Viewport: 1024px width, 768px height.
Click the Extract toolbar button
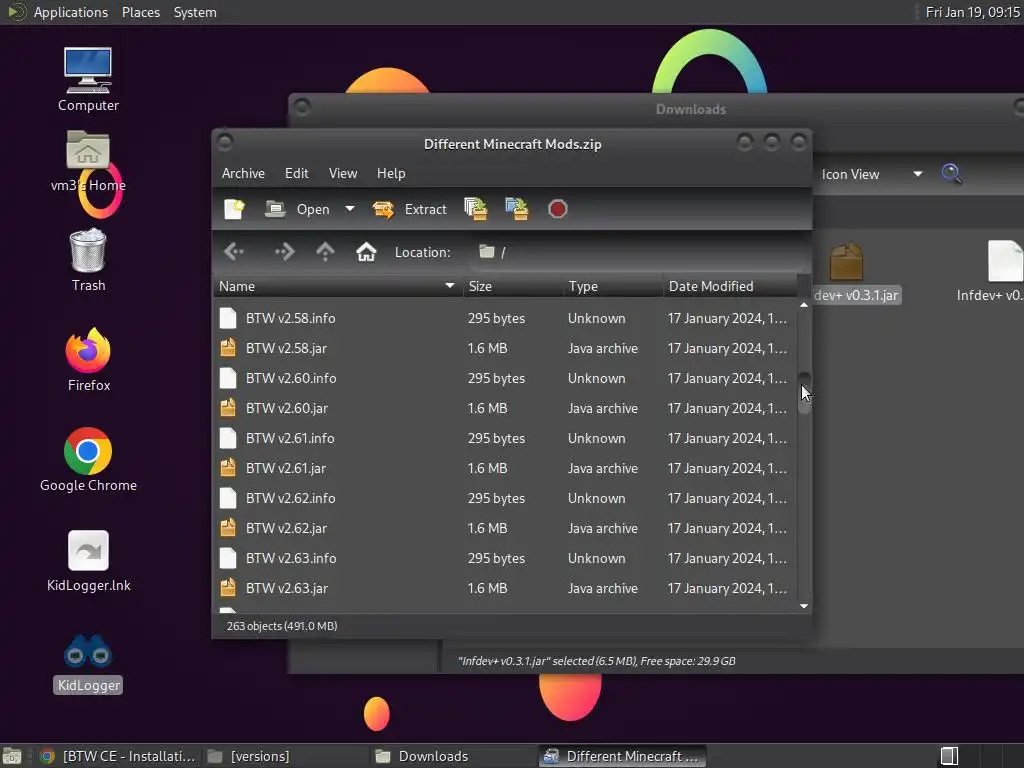[x=409, y=209]
